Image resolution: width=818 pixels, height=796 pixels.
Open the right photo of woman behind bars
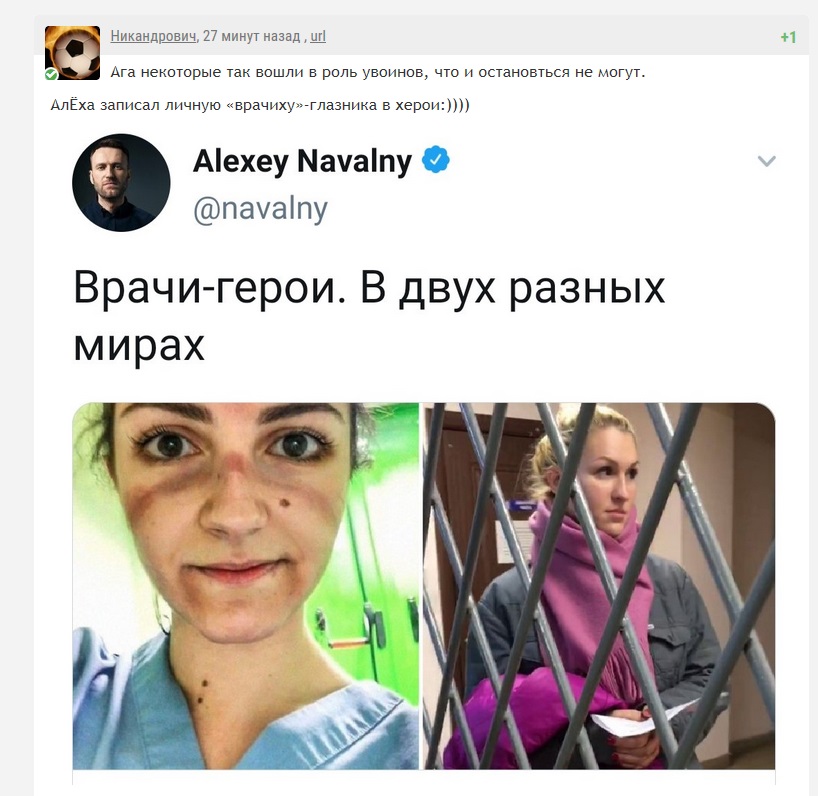[x=599, y=586]
